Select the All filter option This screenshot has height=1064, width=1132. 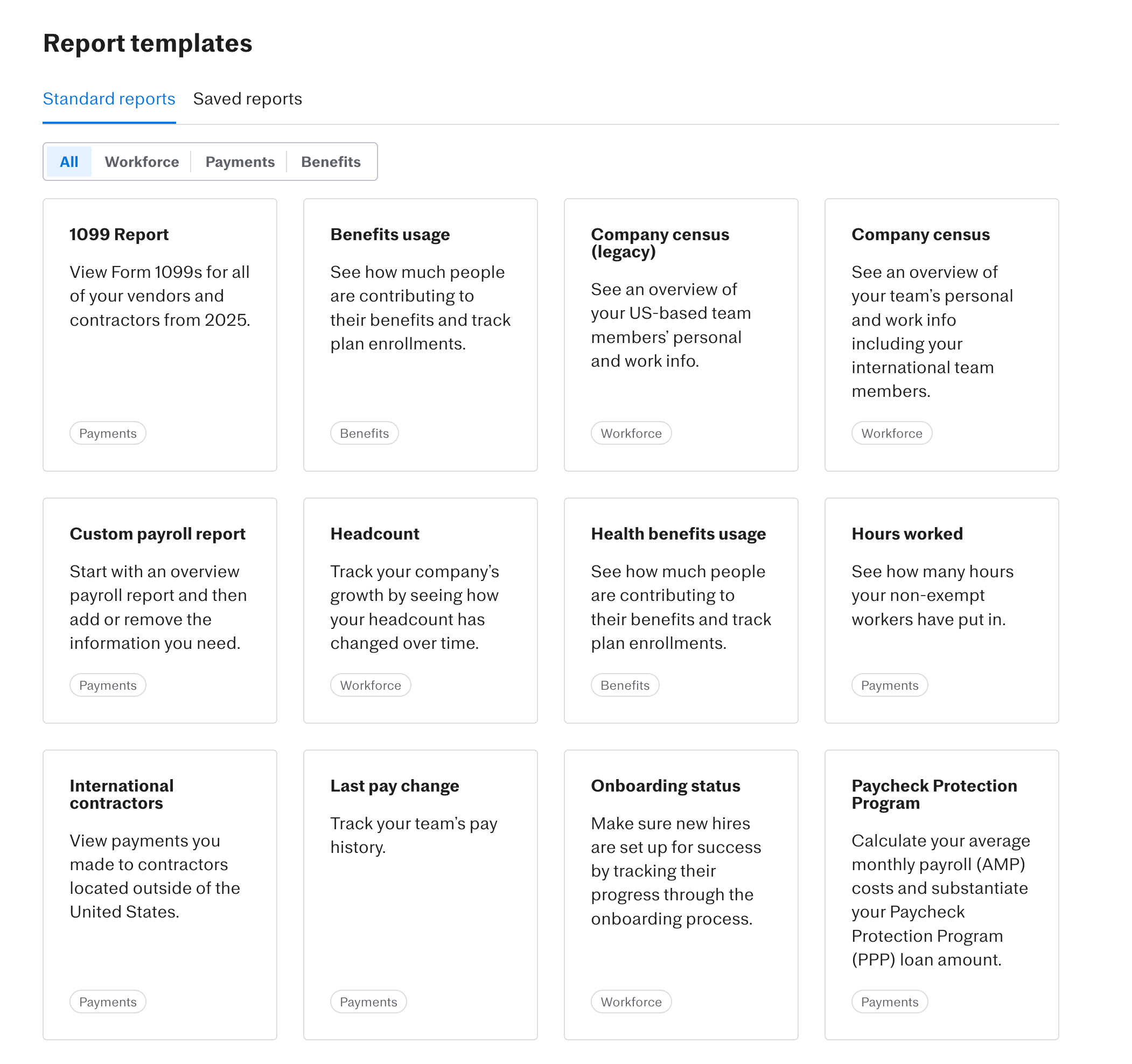69,162
